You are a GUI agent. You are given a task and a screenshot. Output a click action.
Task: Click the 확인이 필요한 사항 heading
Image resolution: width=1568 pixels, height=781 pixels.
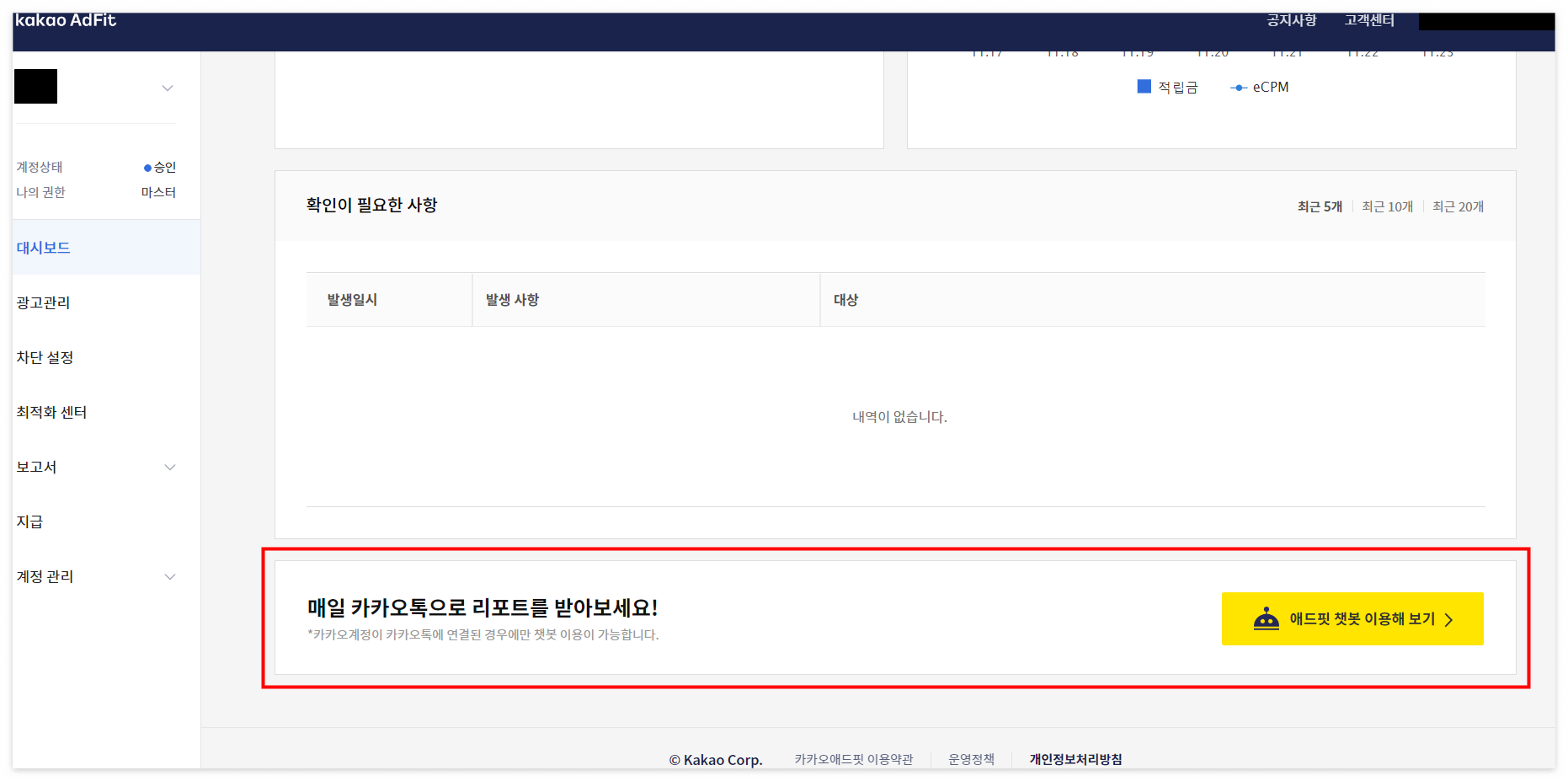click(x=371, y=205)
